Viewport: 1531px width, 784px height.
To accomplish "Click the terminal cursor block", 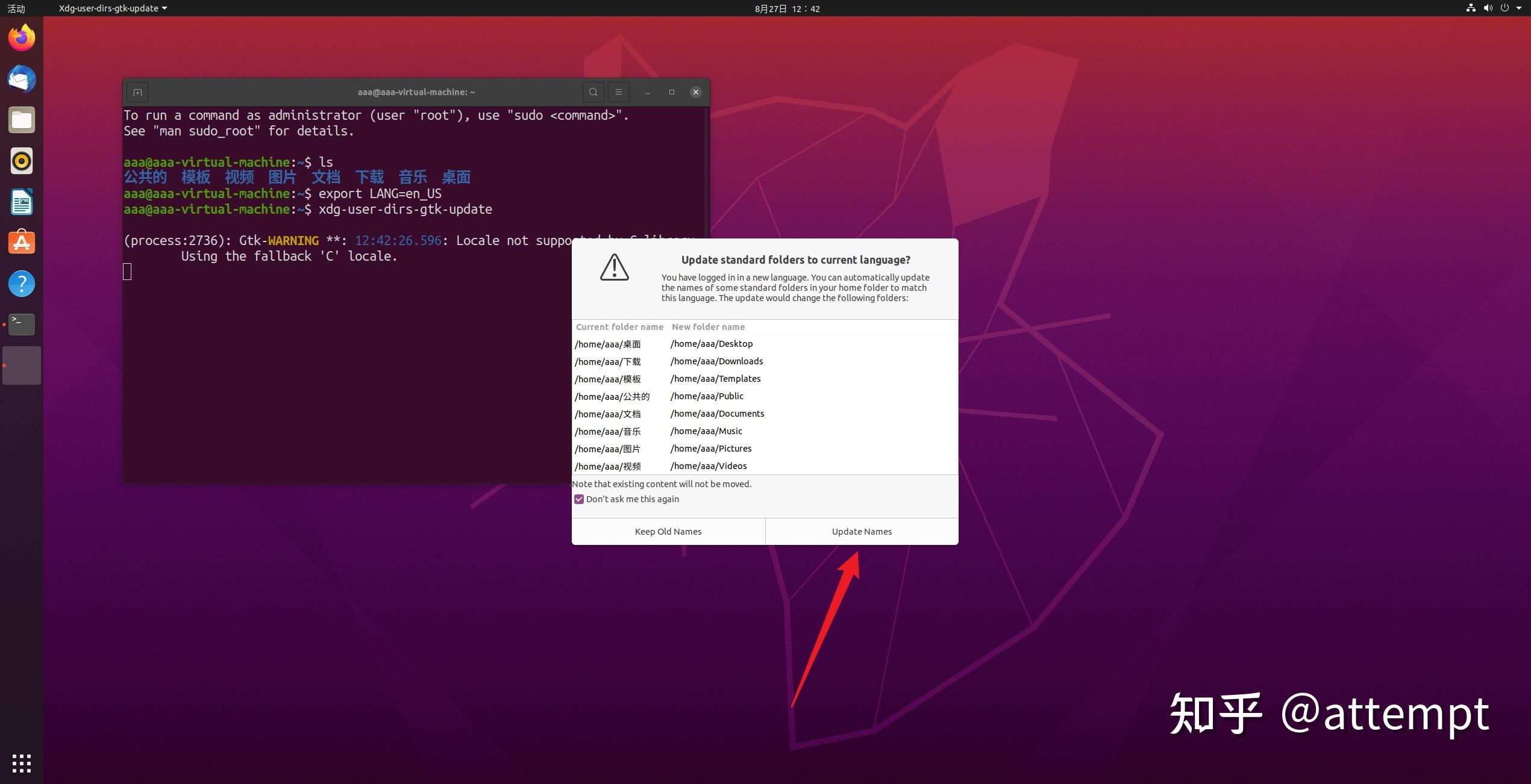I will (127, 272).
